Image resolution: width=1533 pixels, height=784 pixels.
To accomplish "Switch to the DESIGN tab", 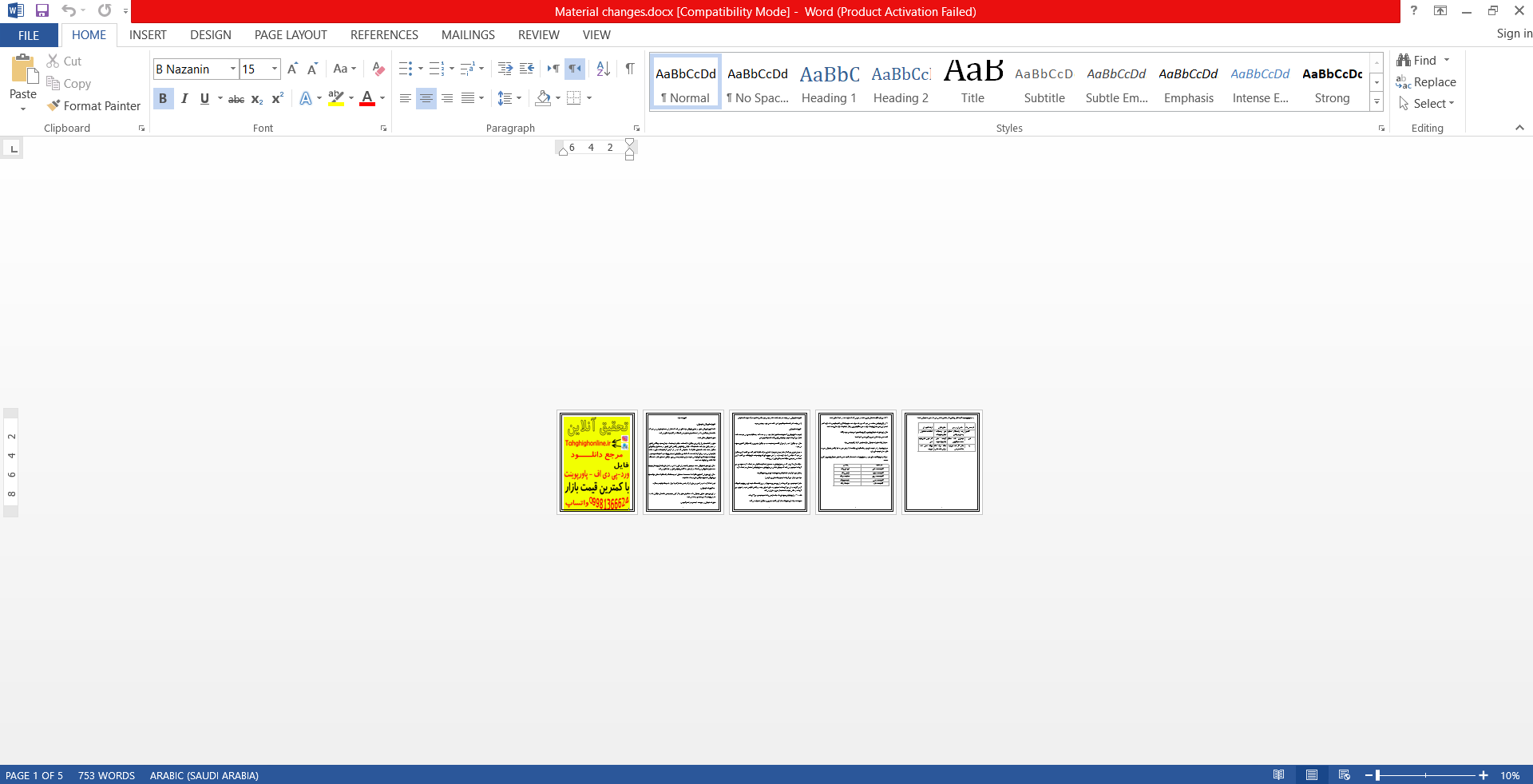I will (211, 35).
